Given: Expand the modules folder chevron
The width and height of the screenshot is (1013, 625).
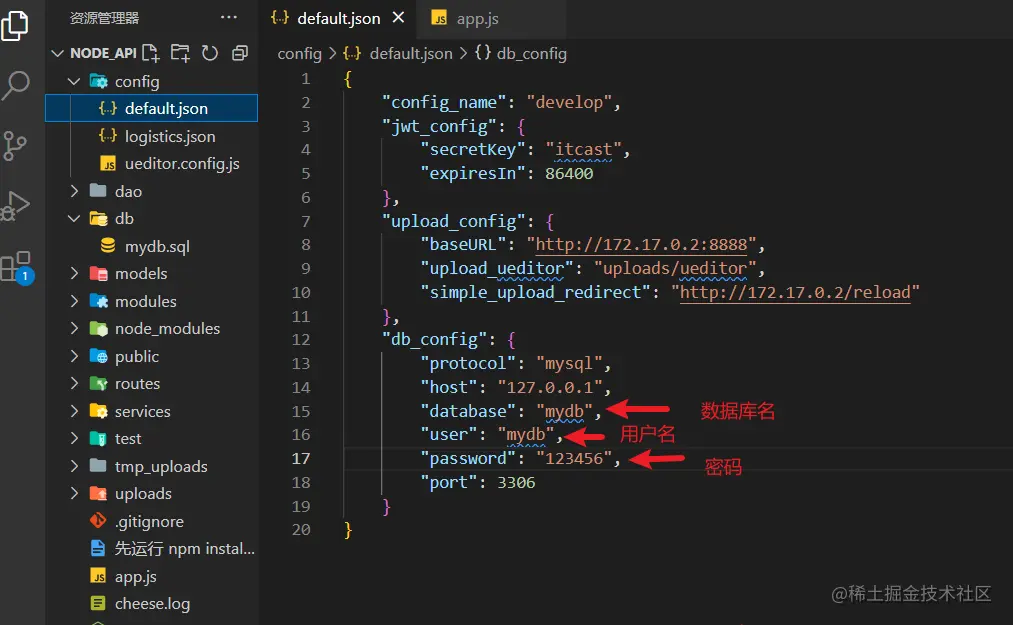Looking at the screenshot, I should 74,301.
